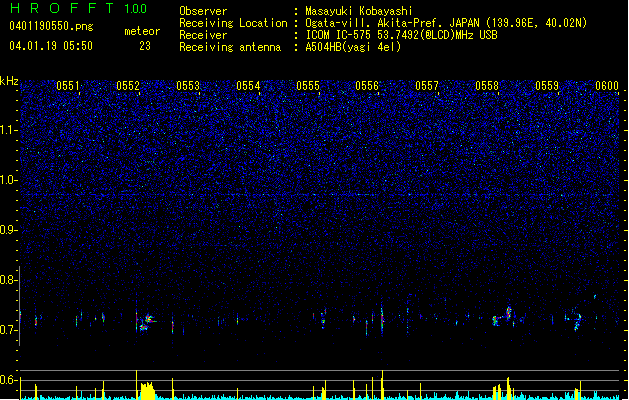
Task: Click the wide yellow intensity block after 0552
Action: point(147,390)
